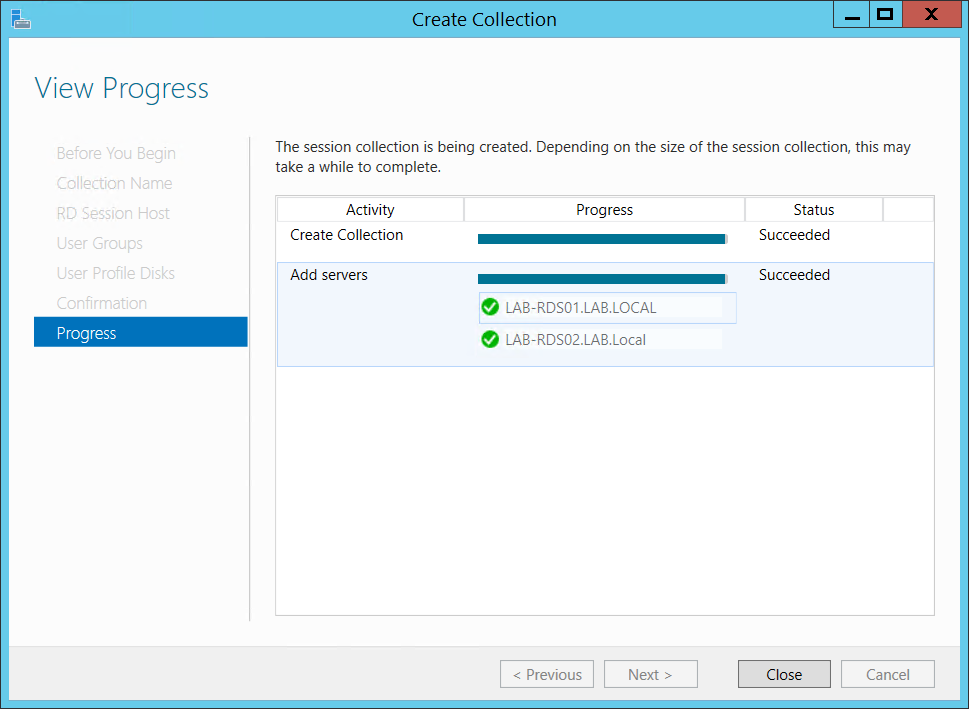Click the Create Collection window title icon
969x709 pixels.
(x=21, y=18)
